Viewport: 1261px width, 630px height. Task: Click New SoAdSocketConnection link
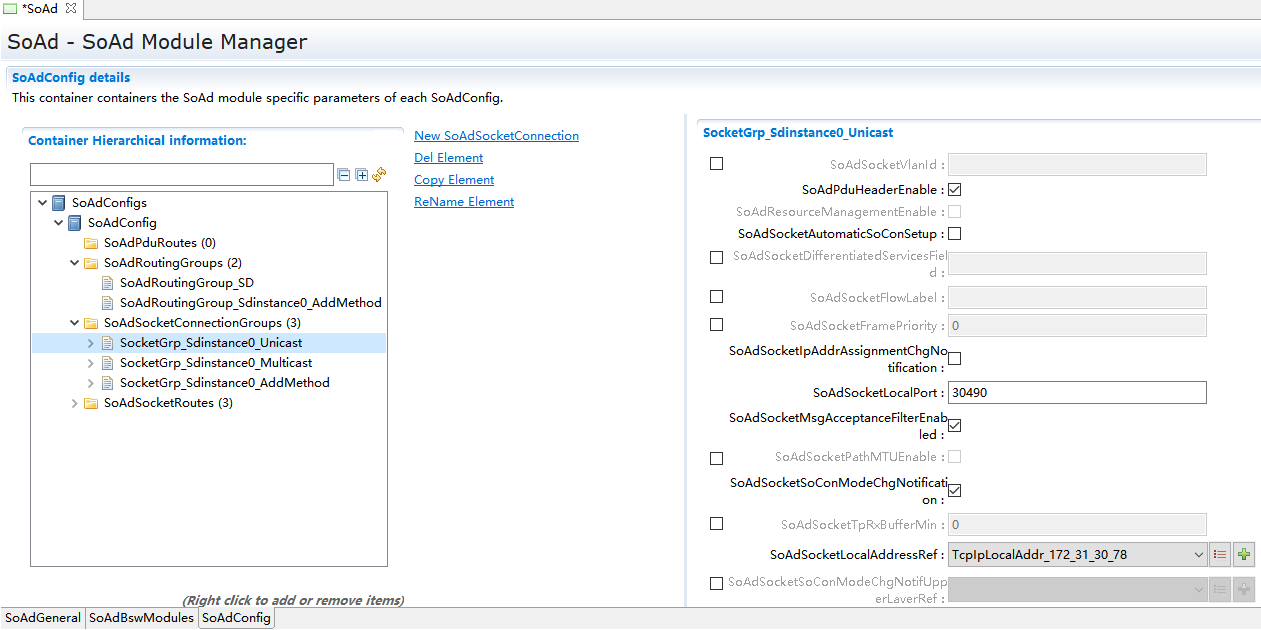496,136
